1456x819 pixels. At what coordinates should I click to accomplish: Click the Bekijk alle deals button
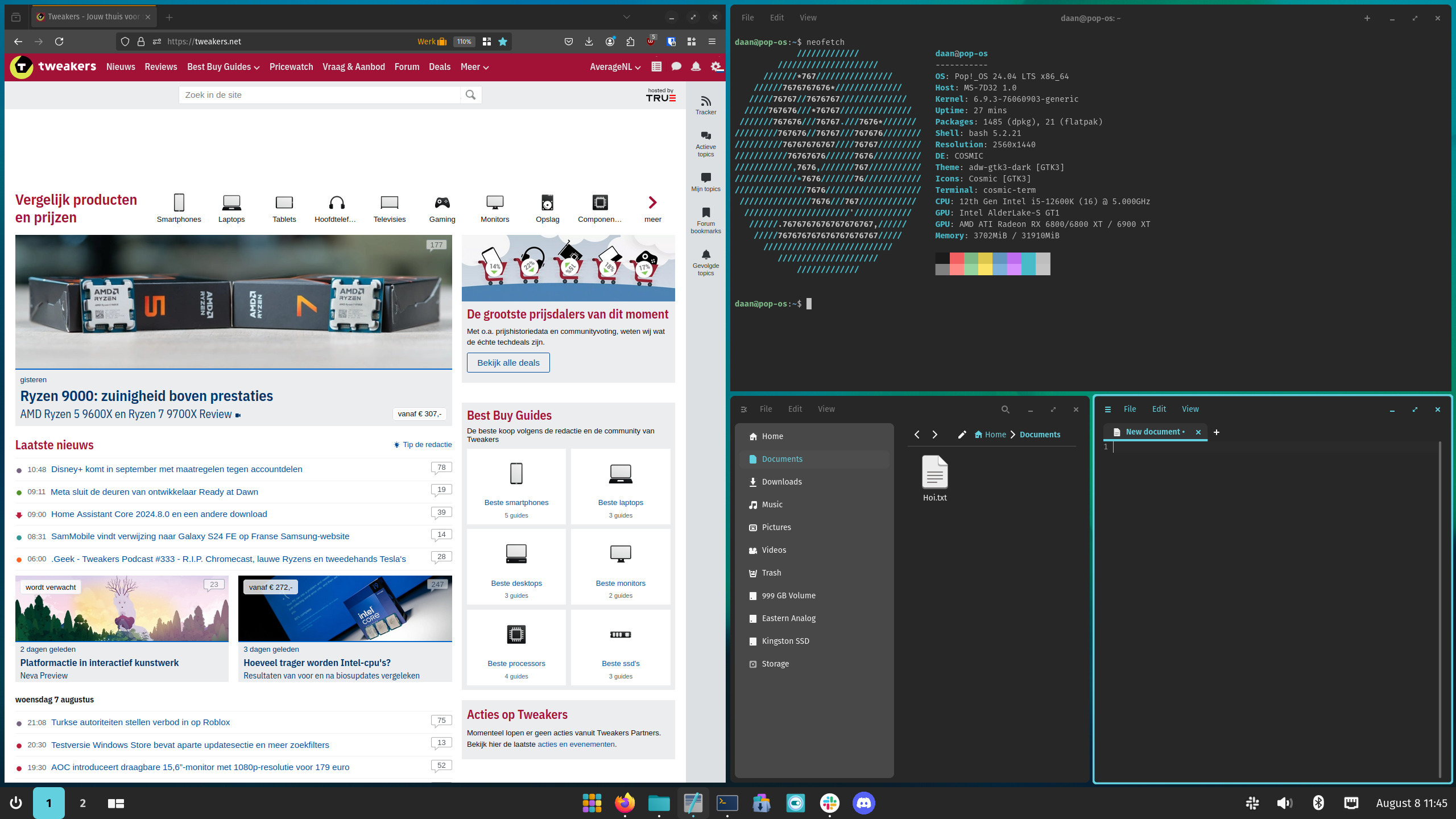point(508,362)
